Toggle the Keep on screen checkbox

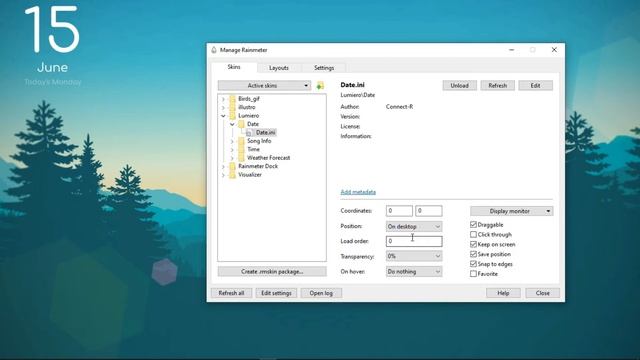(473, 244)
